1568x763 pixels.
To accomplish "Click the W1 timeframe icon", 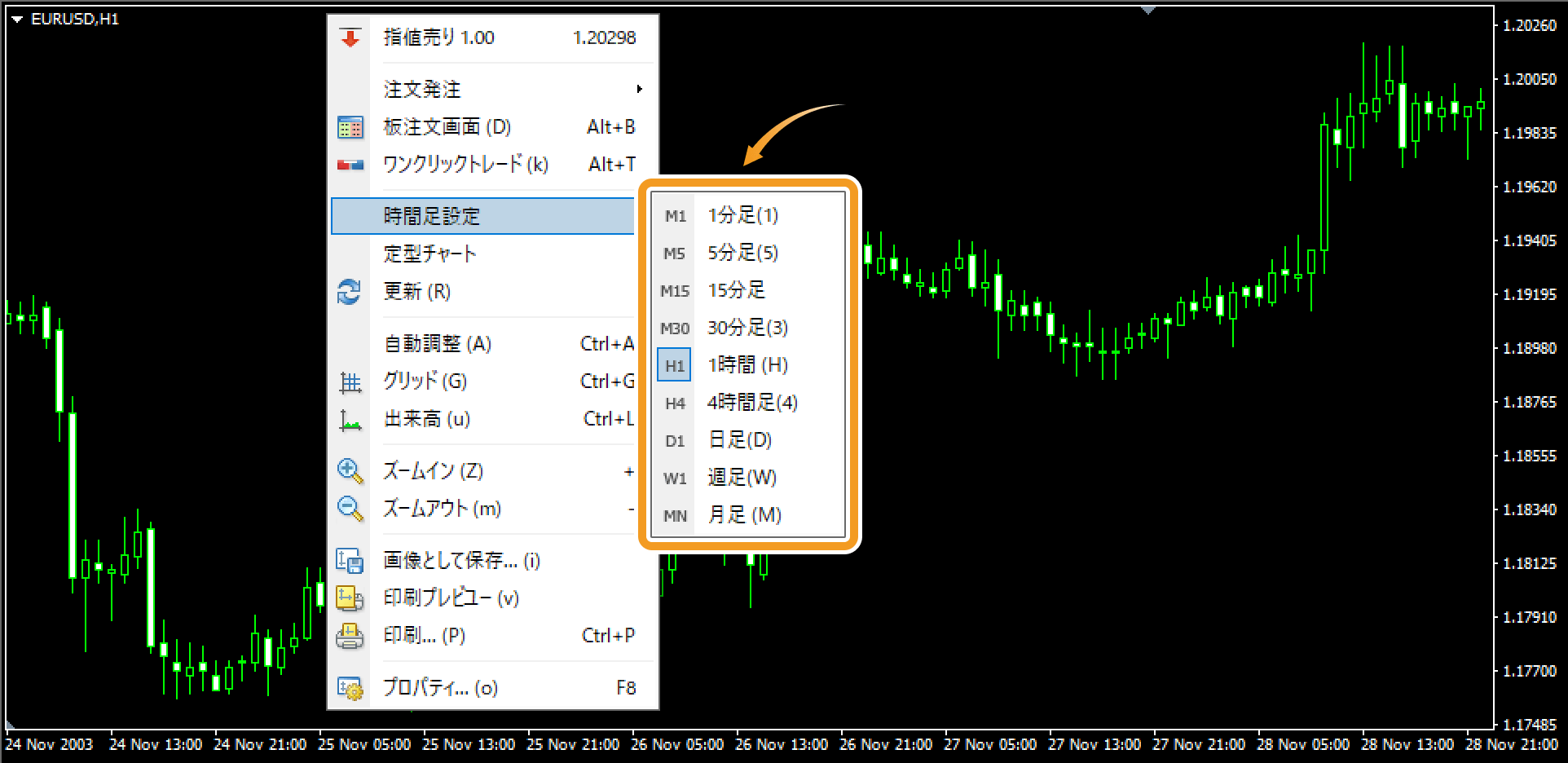I will 675,479.
